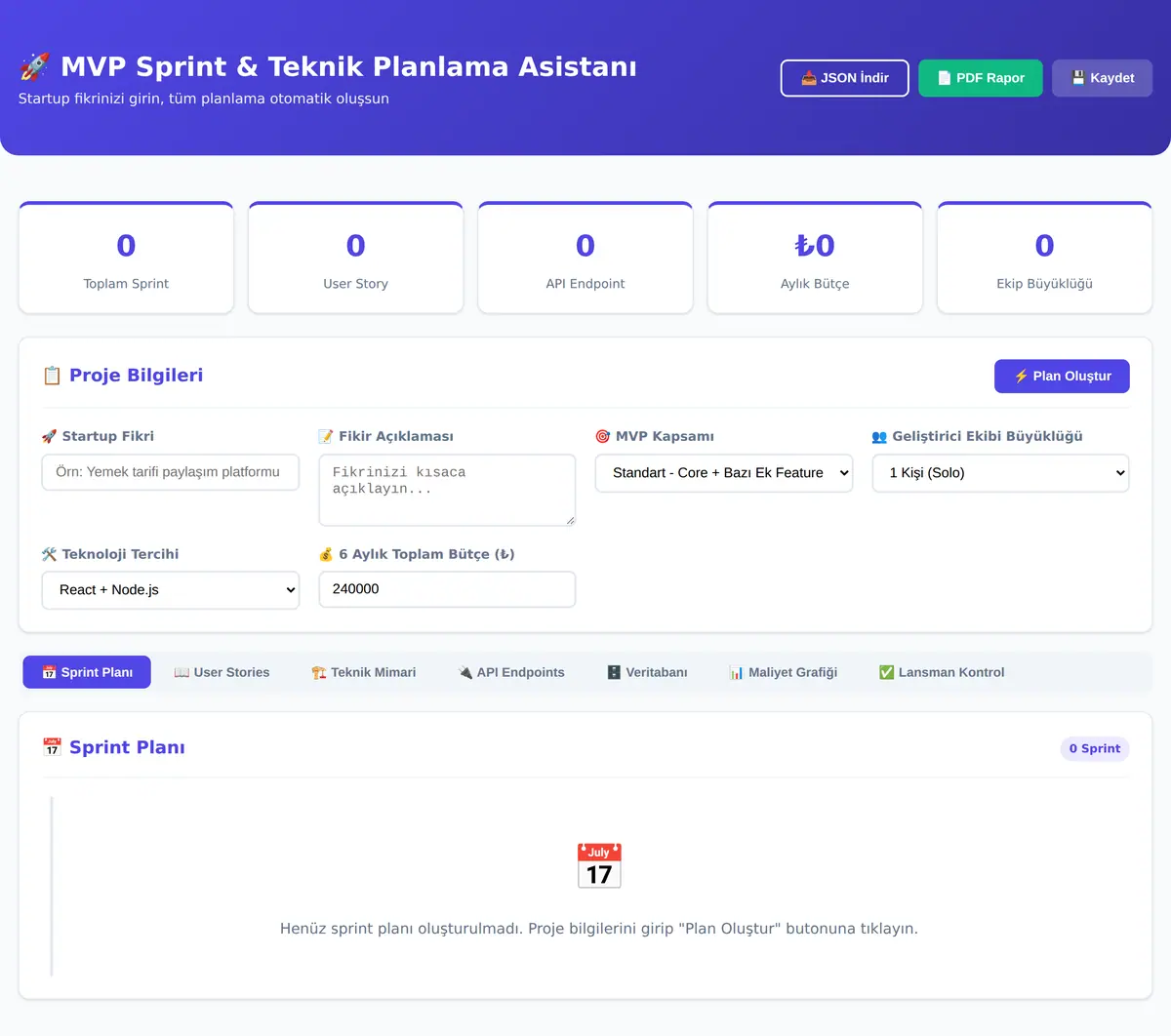Open the MVP Kapsamı dropdown
1171x1036 pixels.
[x=724, y=473]
